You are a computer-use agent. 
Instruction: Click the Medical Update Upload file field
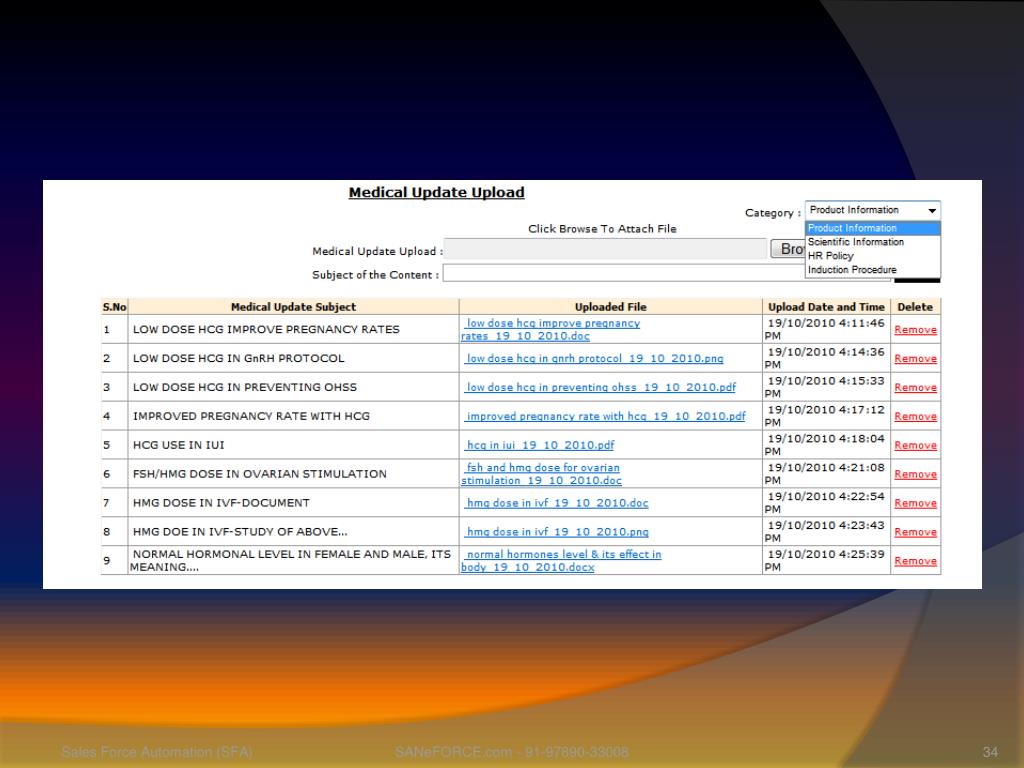(605, 249)
